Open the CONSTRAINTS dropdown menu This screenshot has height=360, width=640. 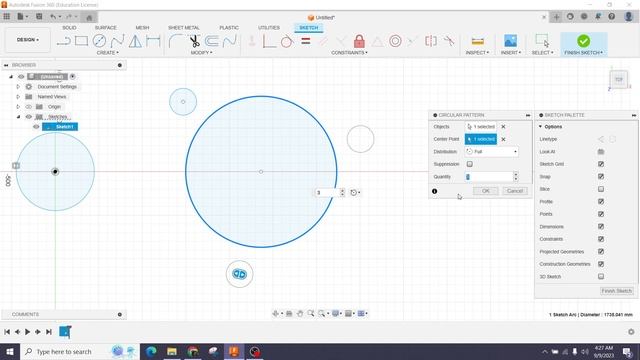(349, 53)
